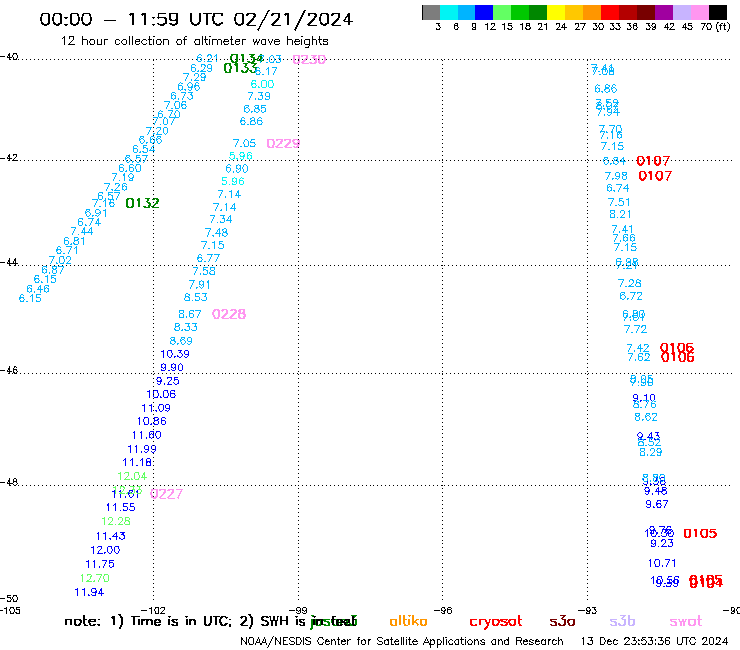Click the wave height value 7.06
This screenshot has height=650, width=740.
click(x=176, y=105)
